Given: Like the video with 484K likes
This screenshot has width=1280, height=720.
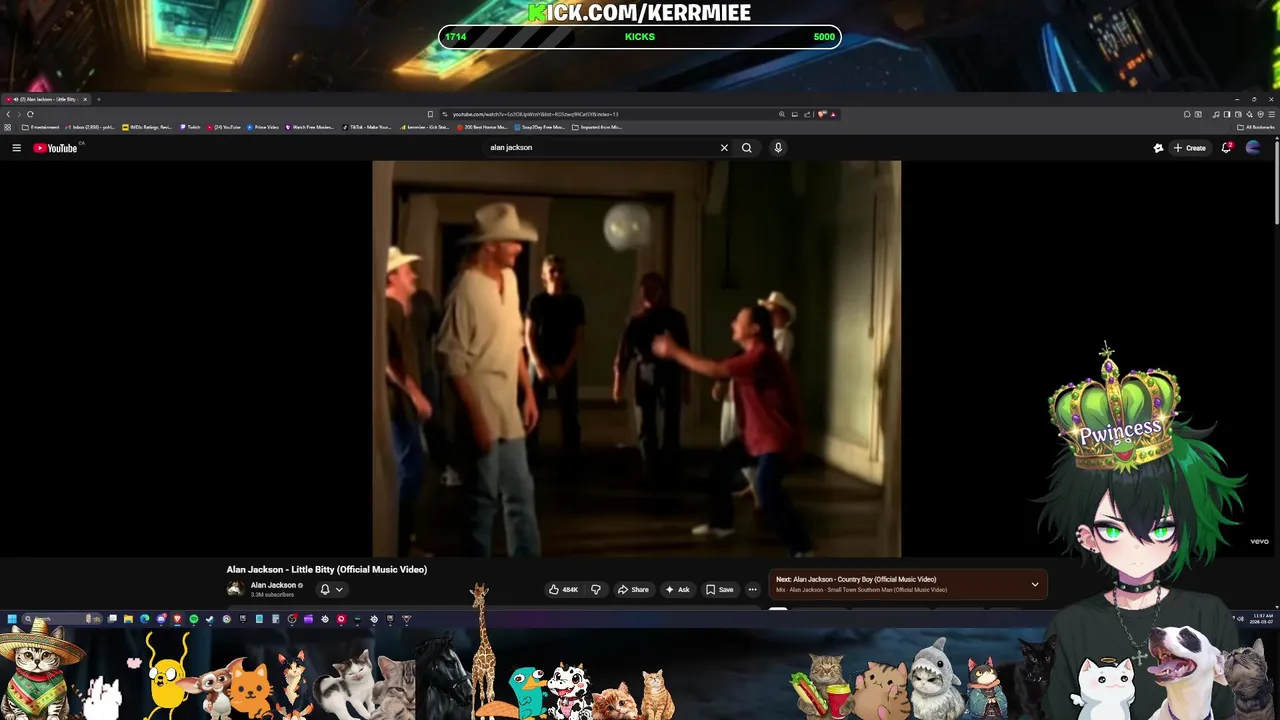Looking at the screenshot, I should coord(563,590).
